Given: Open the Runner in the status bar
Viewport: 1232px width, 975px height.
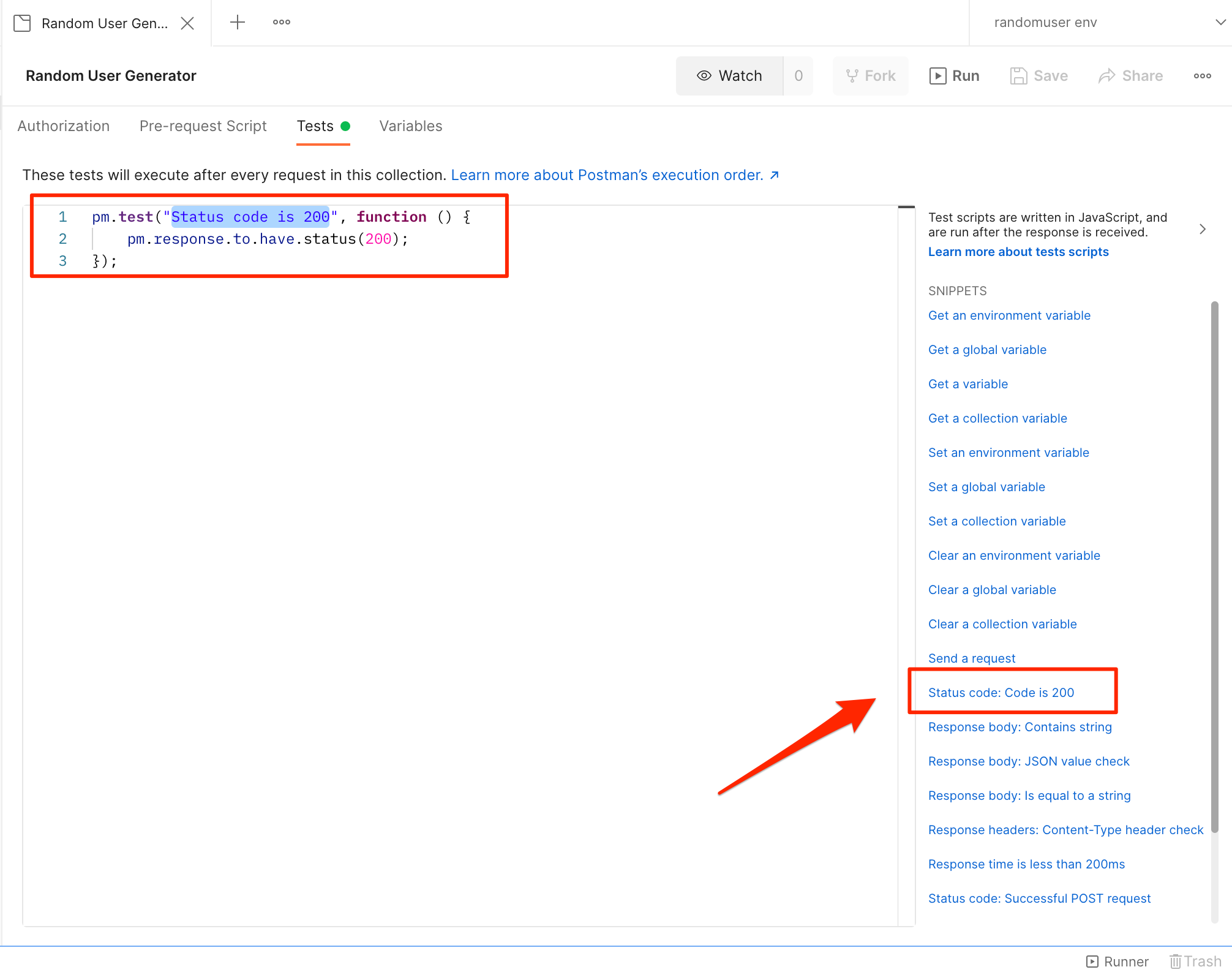Looking at the screenshot, I should (1117, 962).
